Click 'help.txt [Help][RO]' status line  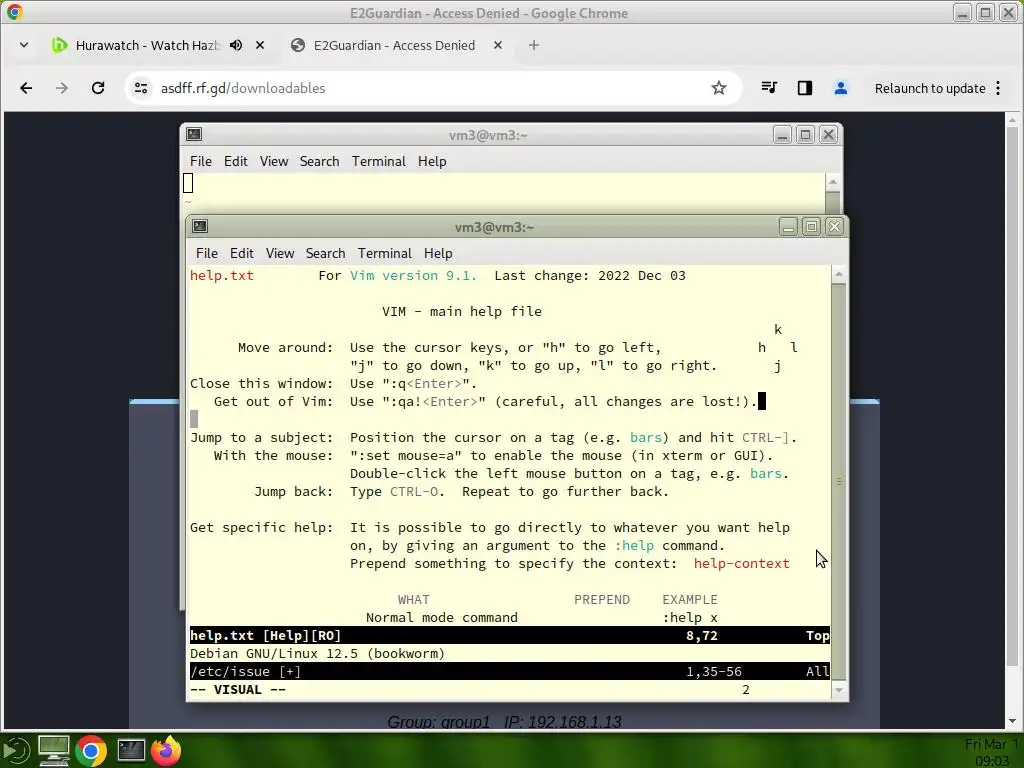[x=509, y=635]
